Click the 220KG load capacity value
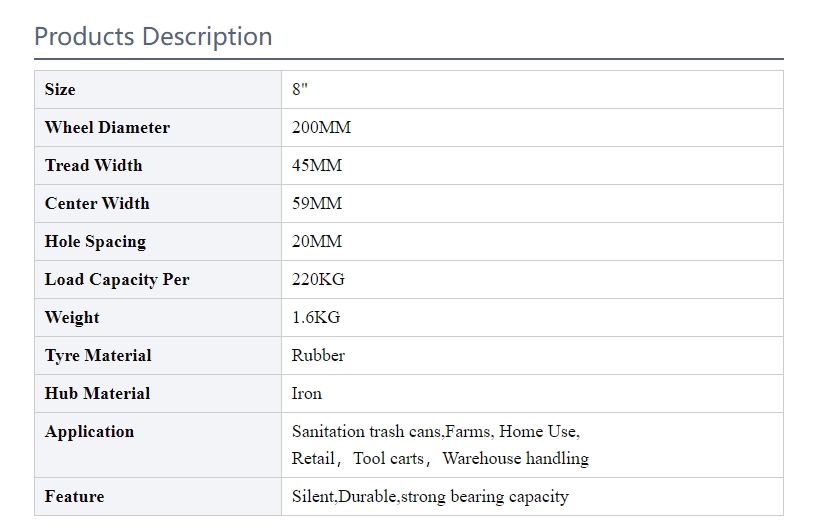The height and width of the screenshot is (529, 835). click(318, 279)
